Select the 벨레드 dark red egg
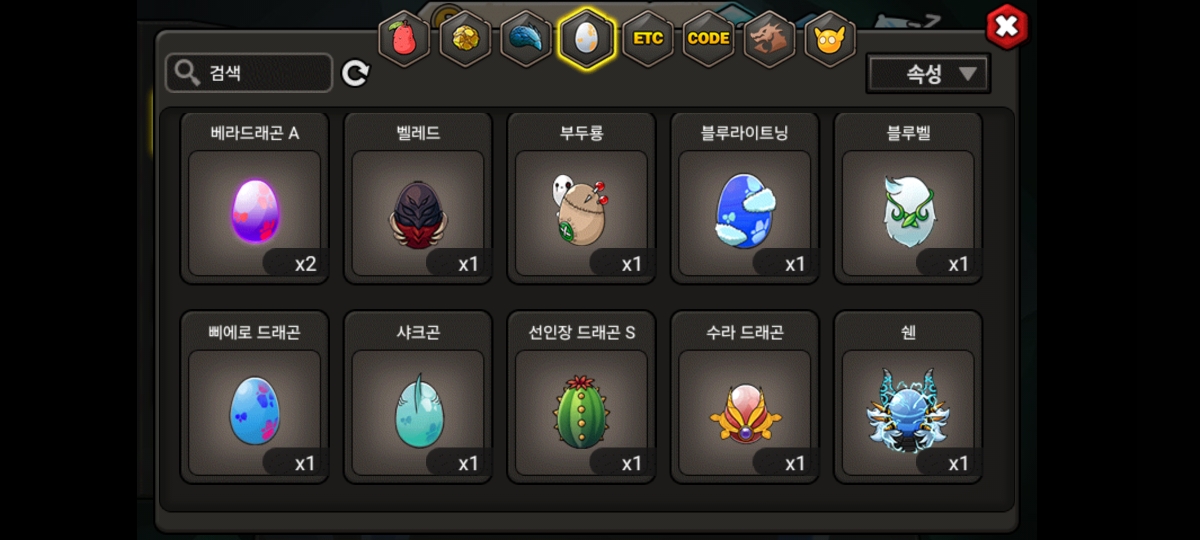The height and width of the screenshot is (540, 1200). [418, 199]
